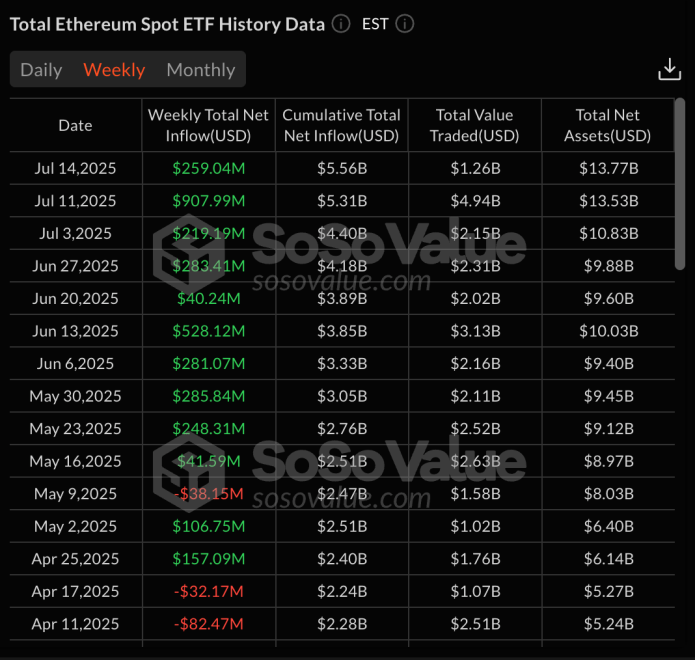Screen dimensions: 695x660
Task: Click the $4.94B value traded cell
Action: [474, 201]
